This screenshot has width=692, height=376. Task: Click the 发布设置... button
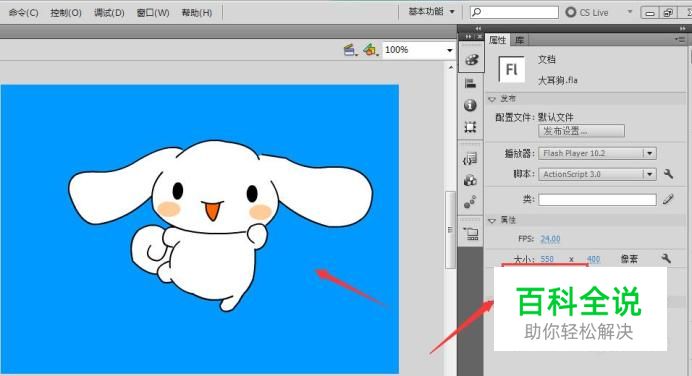581,131
